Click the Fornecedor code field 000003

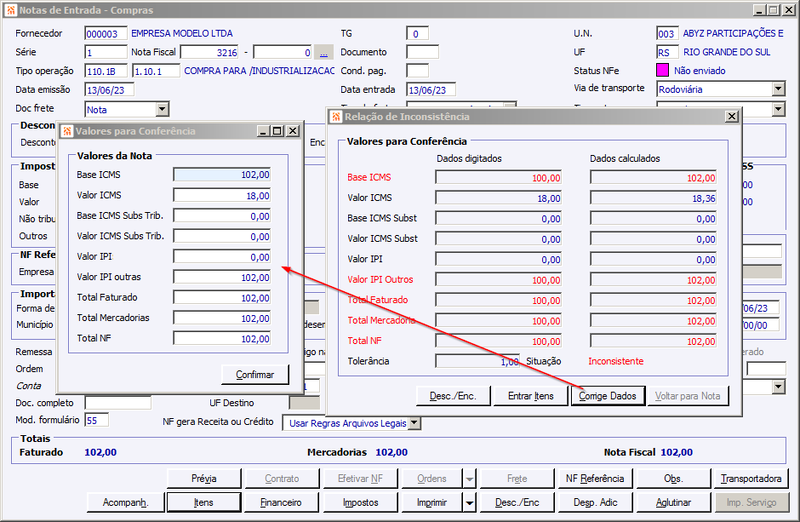106,34
